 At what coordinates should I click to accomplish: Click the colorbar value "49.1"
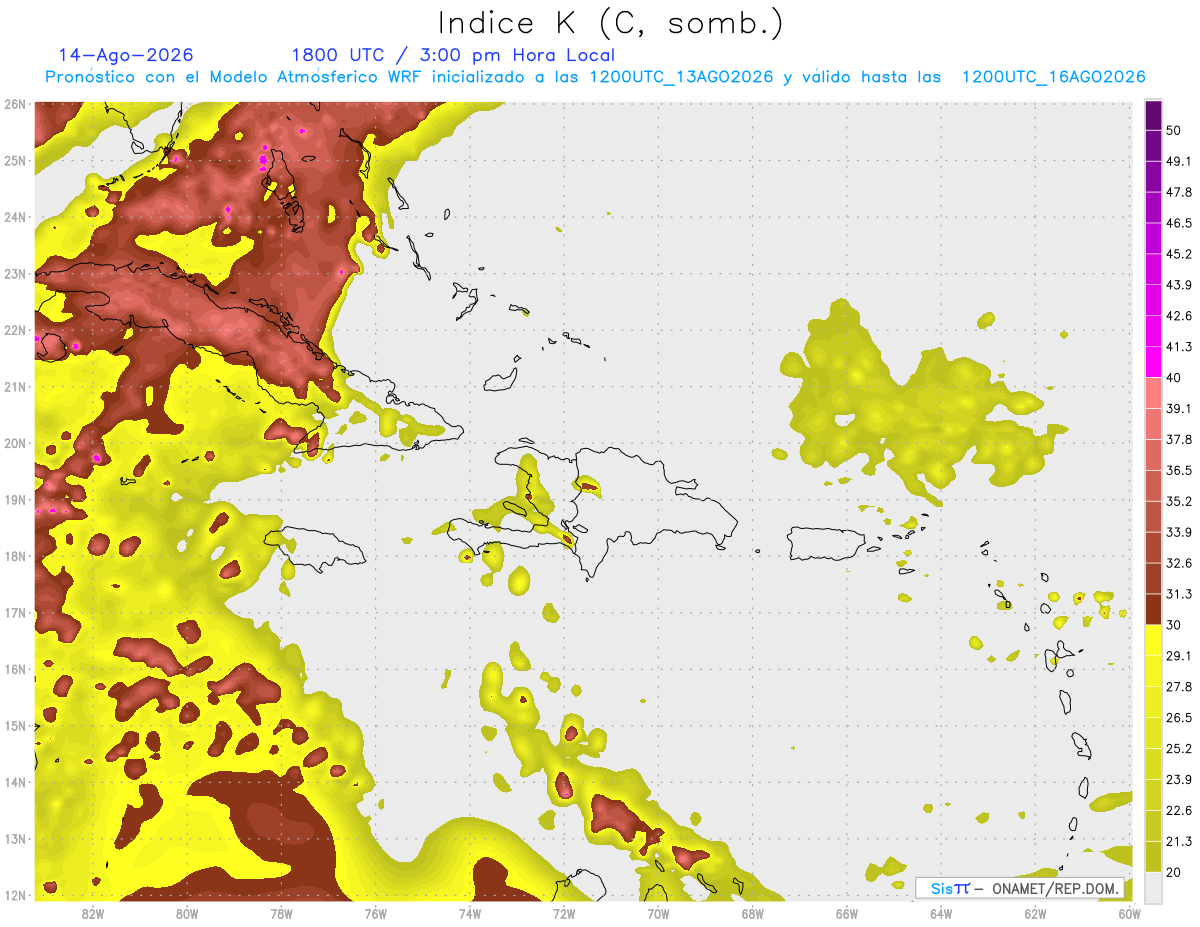click(x=1179, y=161)
